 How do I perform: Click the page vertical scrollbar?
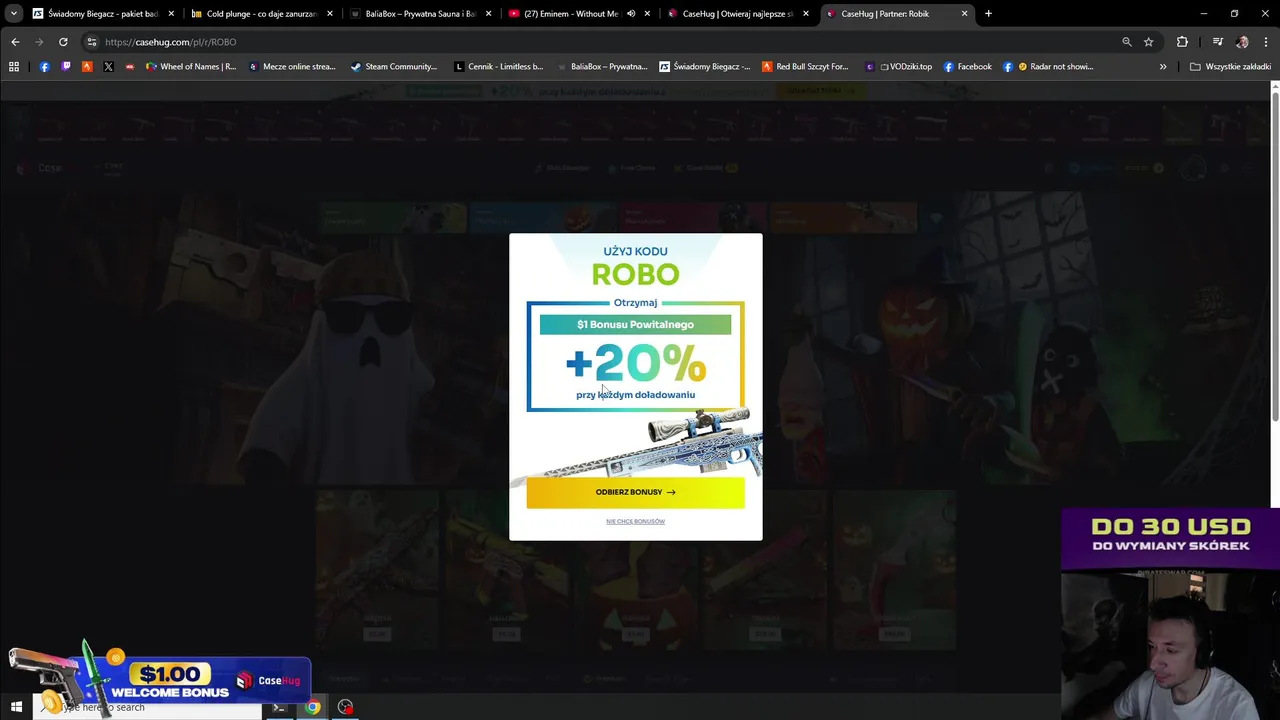[x=1275, y=256]
